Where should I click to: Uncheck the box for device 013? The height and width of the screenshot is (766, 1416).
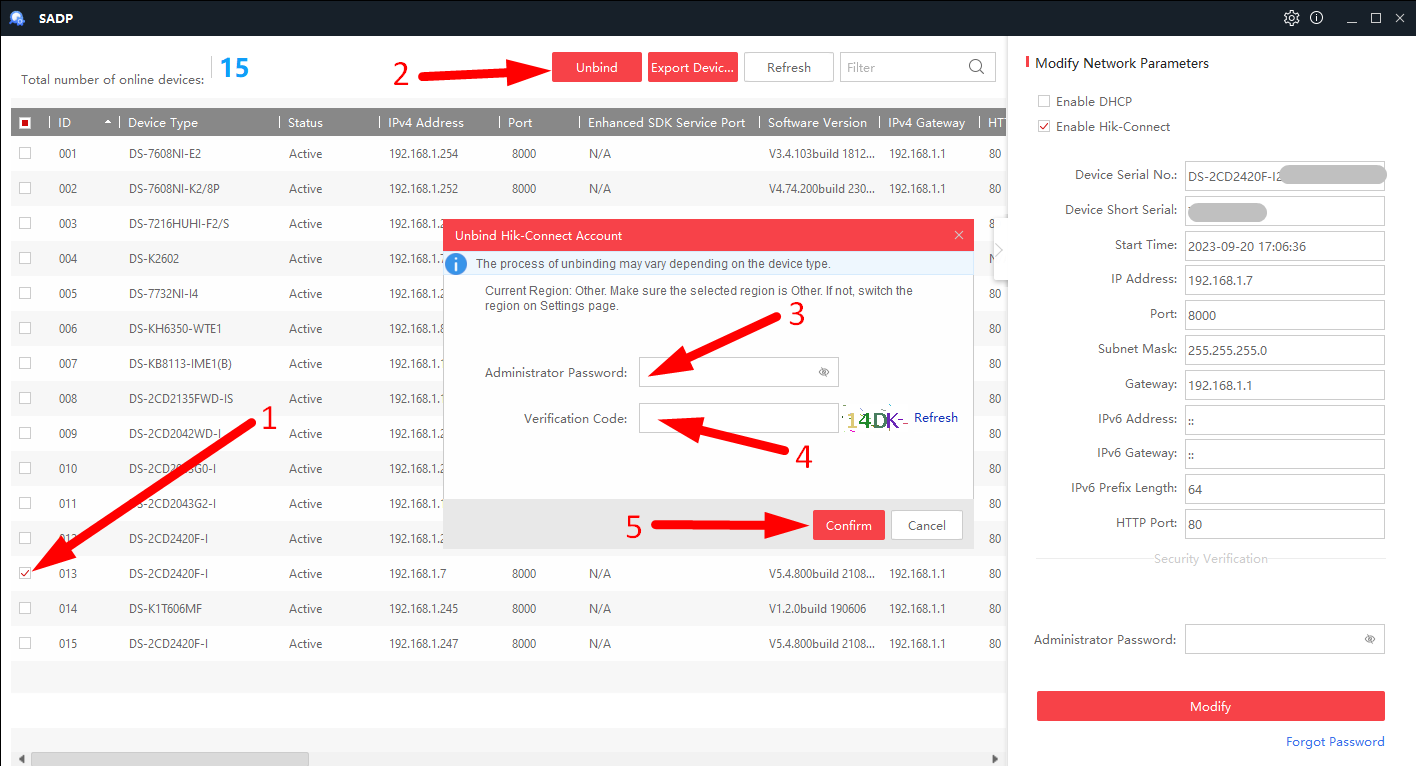pos(25,573)
